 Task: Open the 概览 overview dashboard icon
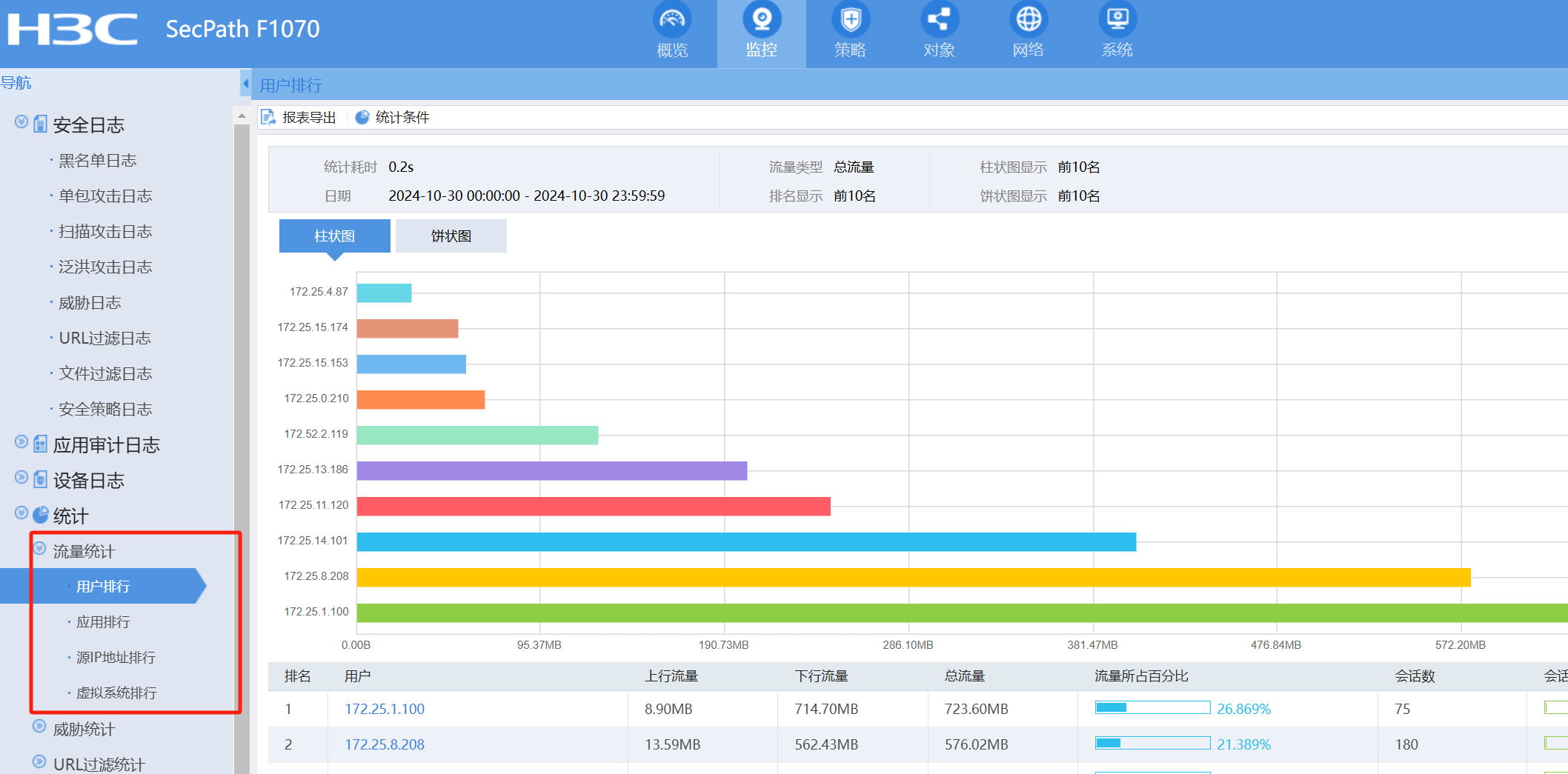pos(671,21)
